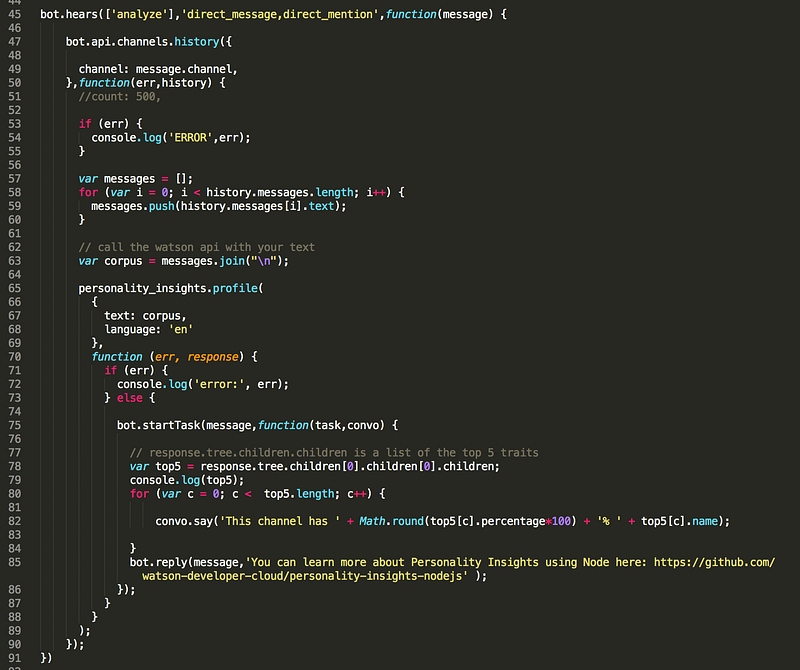
Task: Click line number 45 in the gutter
Action: 14,14
